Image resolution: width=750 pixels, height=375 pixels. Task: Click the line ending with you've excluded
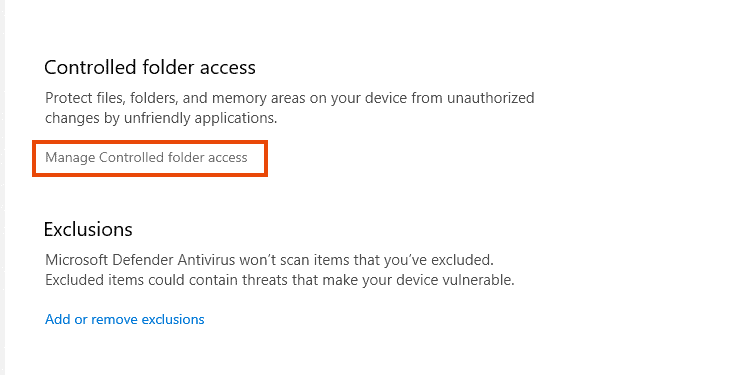tap(269, 260)
